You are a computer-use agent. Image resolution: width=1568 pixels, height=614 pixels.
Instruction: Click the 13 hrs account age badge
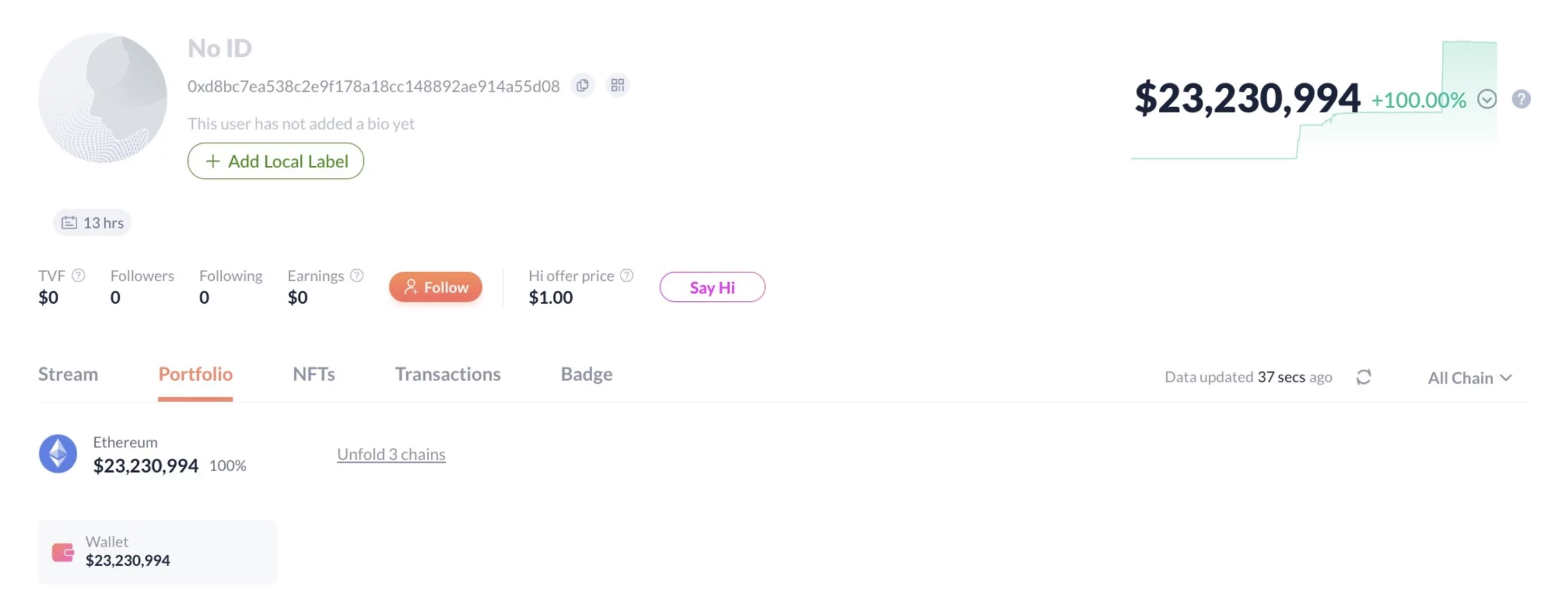(x=92, y=223)
